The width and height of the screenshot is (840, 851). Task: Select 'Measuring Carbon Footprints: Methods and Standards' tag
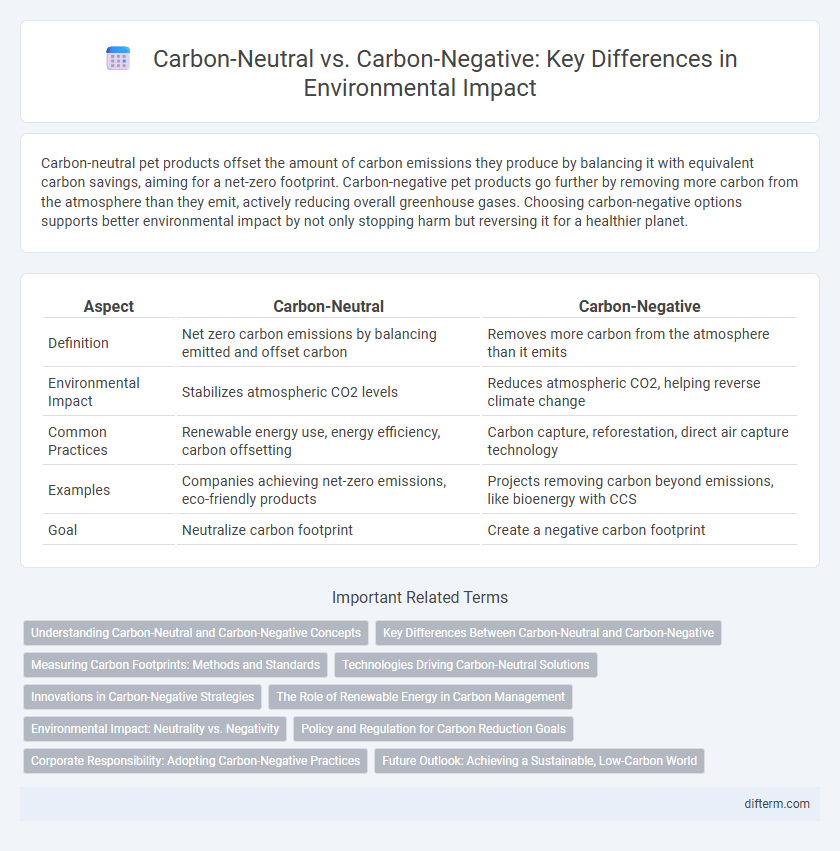click(175, 665)
